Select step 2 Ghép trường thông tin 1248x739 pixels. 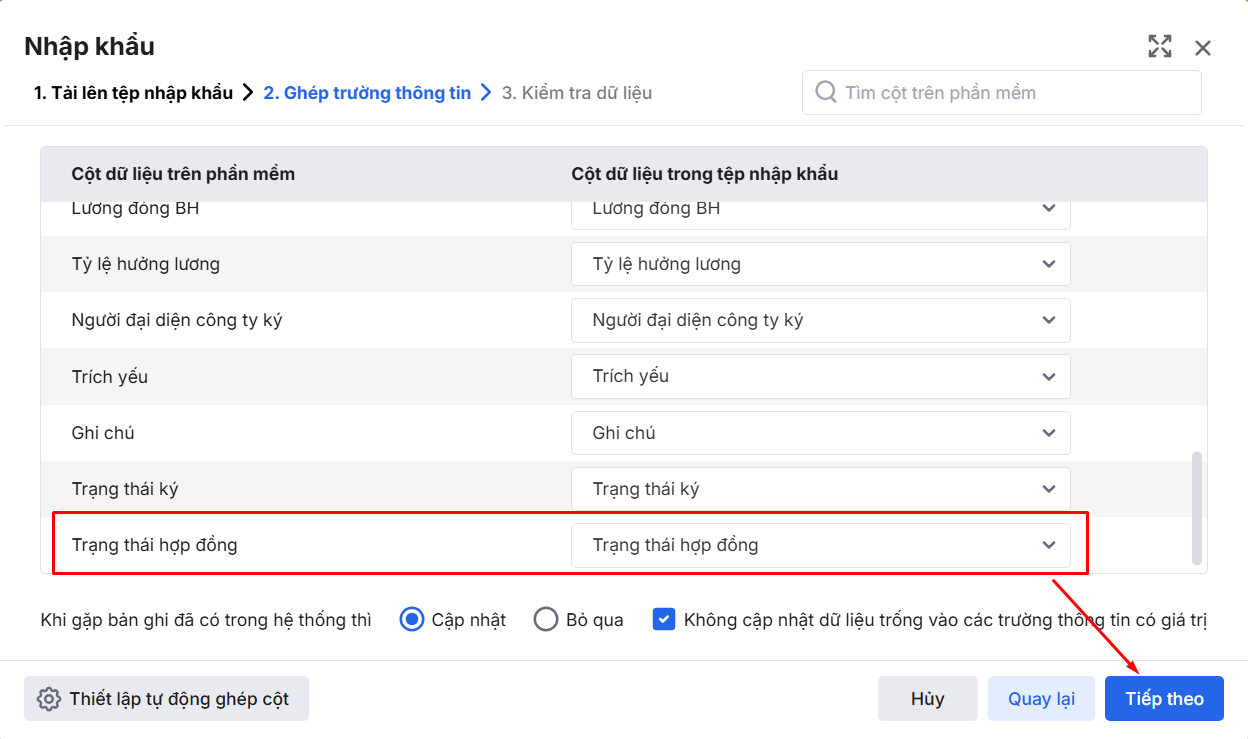tap(367, 93)
